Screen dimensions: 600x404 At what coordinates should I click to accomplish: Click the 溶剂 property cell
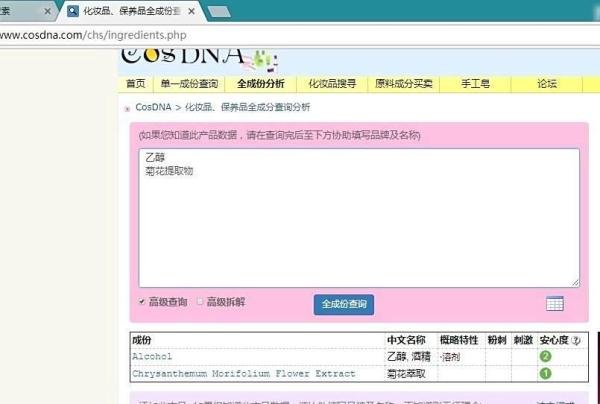click(450, 357)
